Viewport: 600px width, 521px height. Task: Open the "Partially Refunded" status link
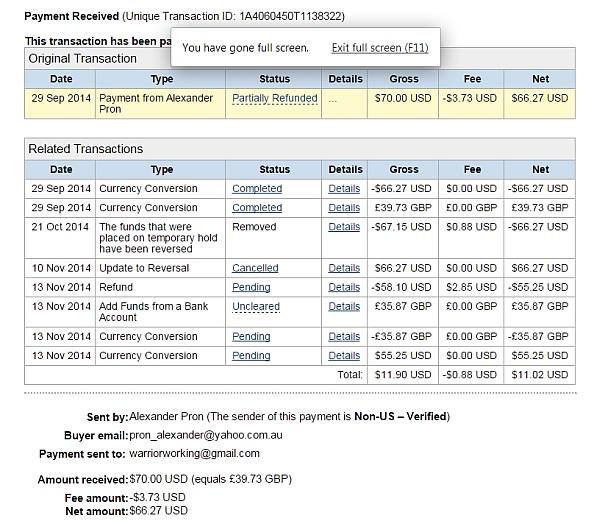click(274, 99)
